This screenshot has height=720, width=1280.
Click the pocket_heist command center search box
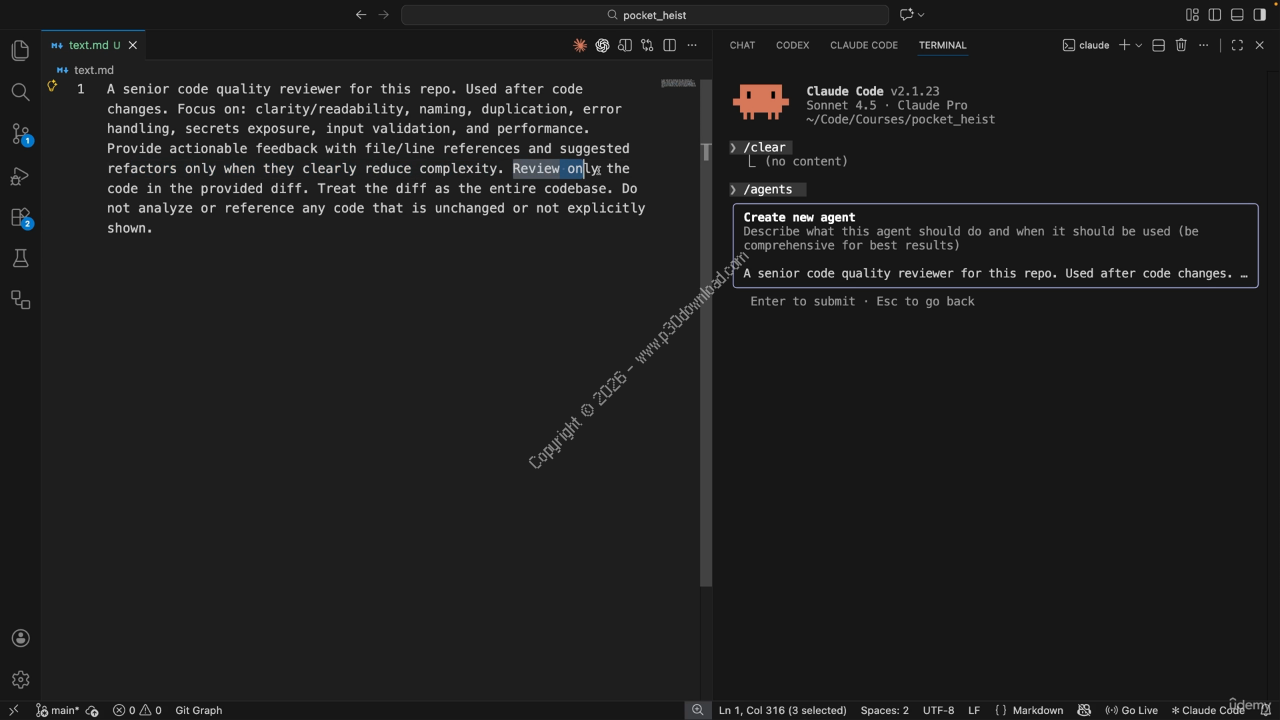(x=645, y=15)
